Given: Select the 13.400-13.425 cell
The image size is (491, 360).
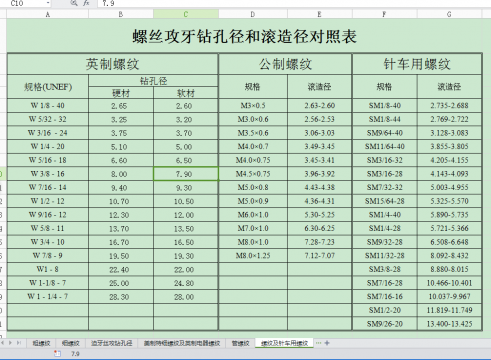Looking at the screenshot, I should pos(449,324).
